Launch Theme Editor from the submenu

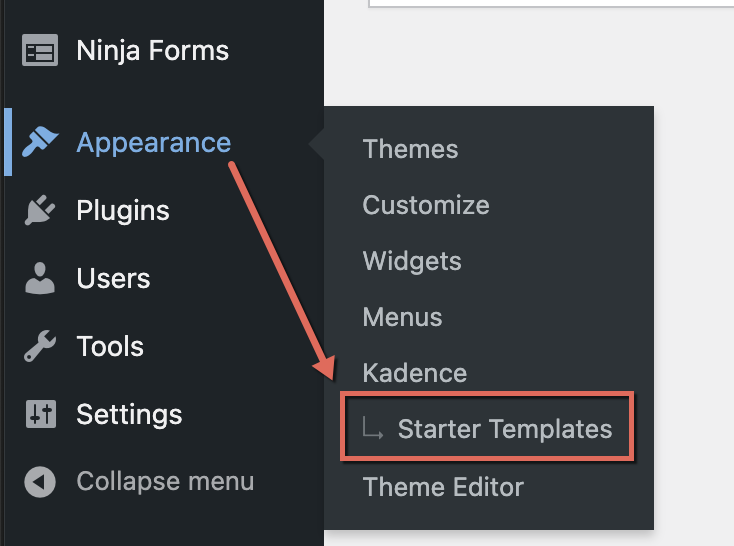click(443, 487)
